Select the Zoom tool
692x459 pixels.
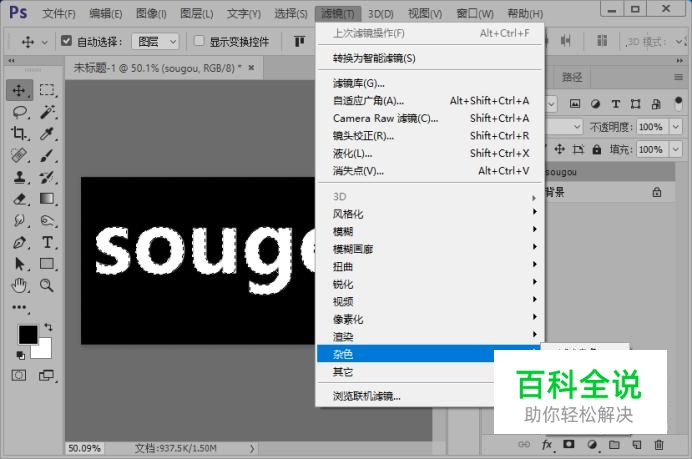point(47,286)
